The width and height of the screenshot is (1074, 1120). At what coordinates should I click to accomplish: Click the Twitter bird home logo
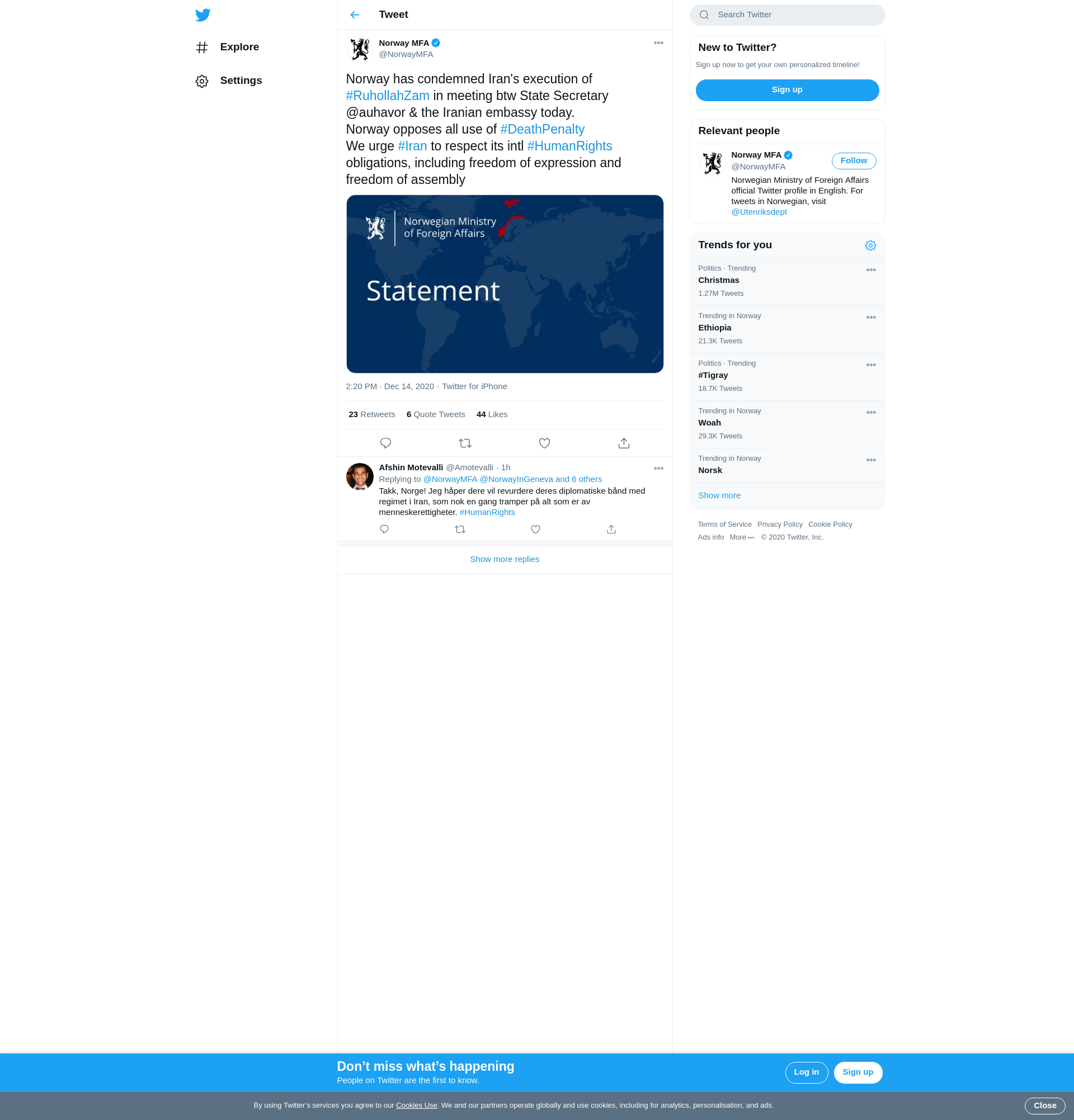[202, 15]
